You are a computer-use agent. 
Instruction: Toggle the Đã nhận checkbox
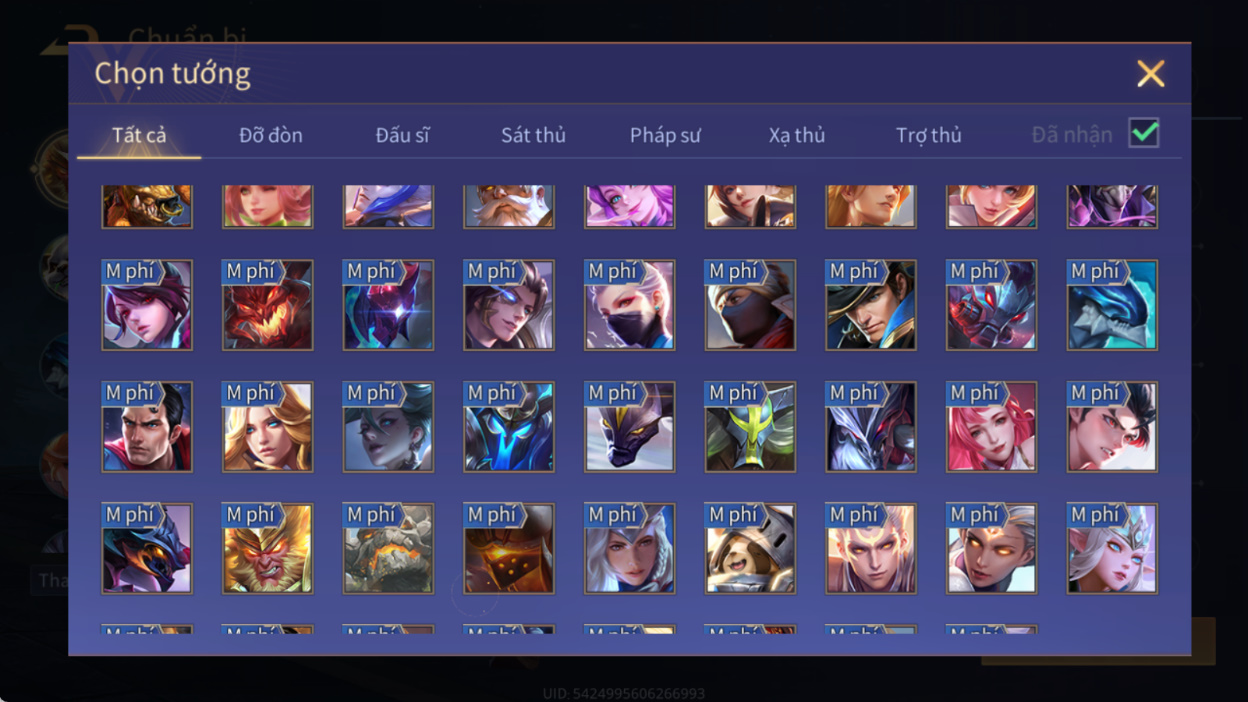1144,133
